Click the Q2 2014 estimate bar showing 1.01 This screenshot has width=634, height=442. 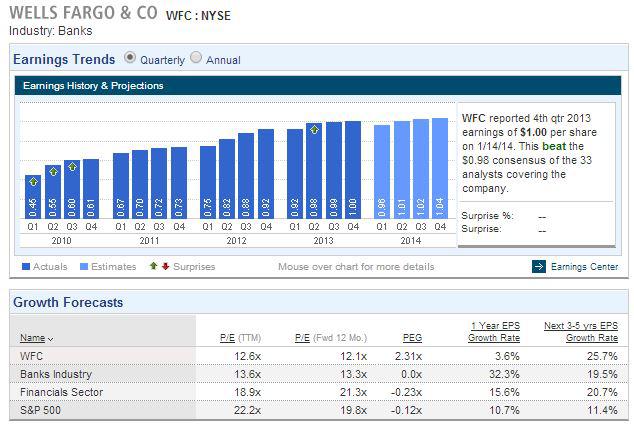click(x=402, y=170)
